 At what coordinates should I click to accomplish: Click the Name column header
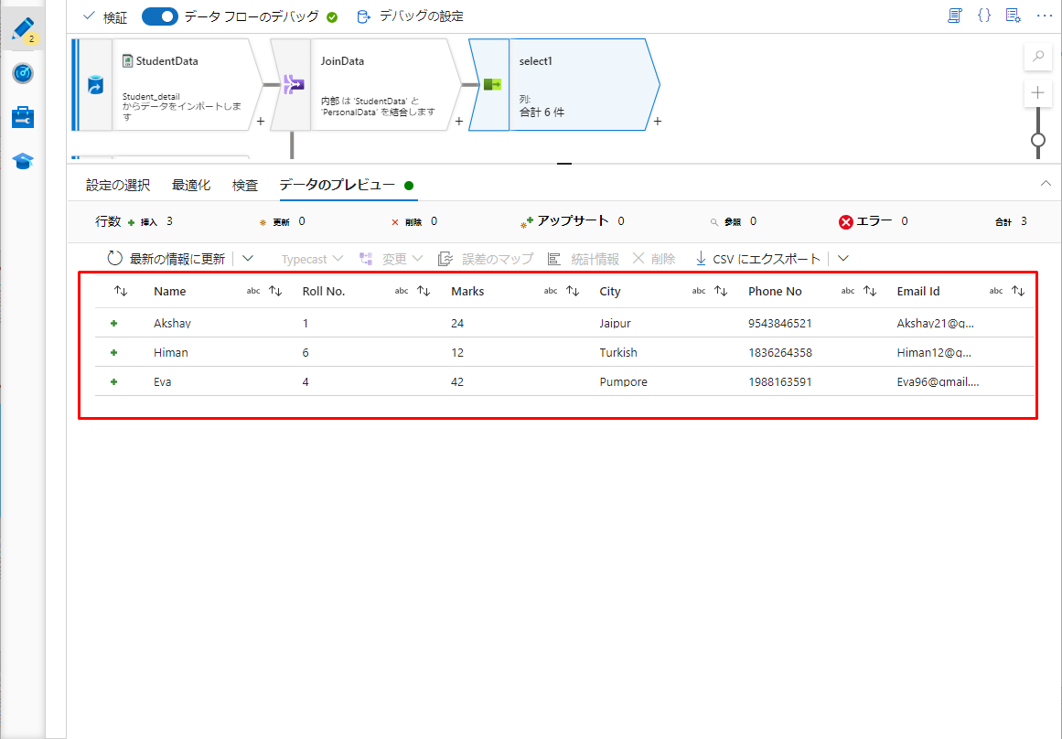(170, 291)
